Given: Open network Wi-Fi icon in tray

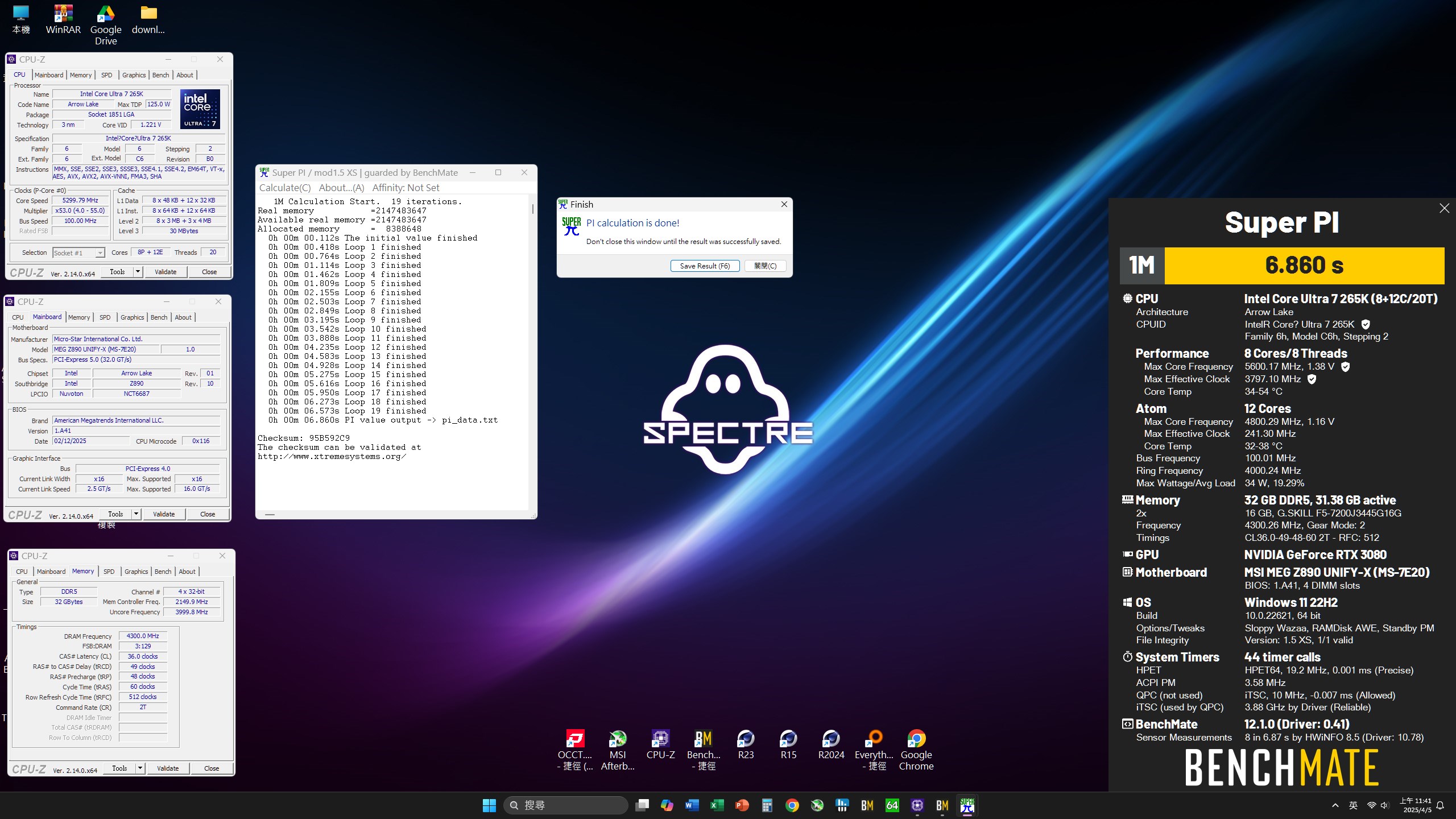Looking at the screenshot, I should [x=1371, y=805].
